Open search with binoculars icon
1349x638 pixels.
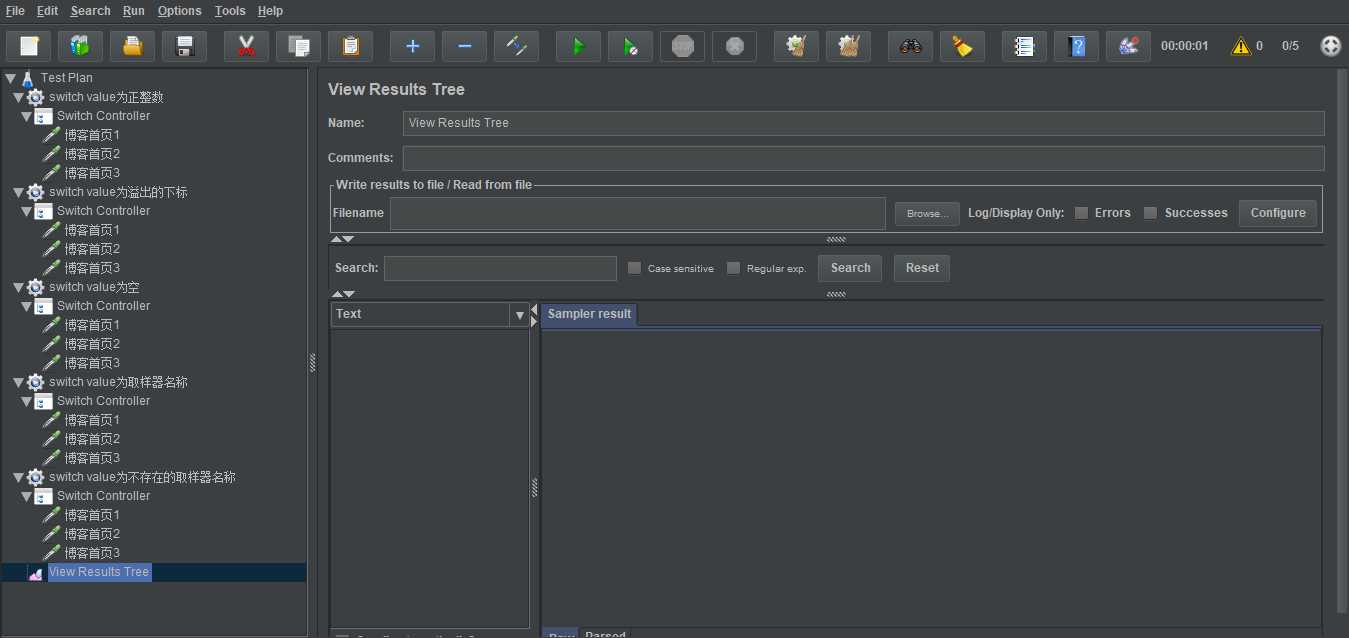910,46
